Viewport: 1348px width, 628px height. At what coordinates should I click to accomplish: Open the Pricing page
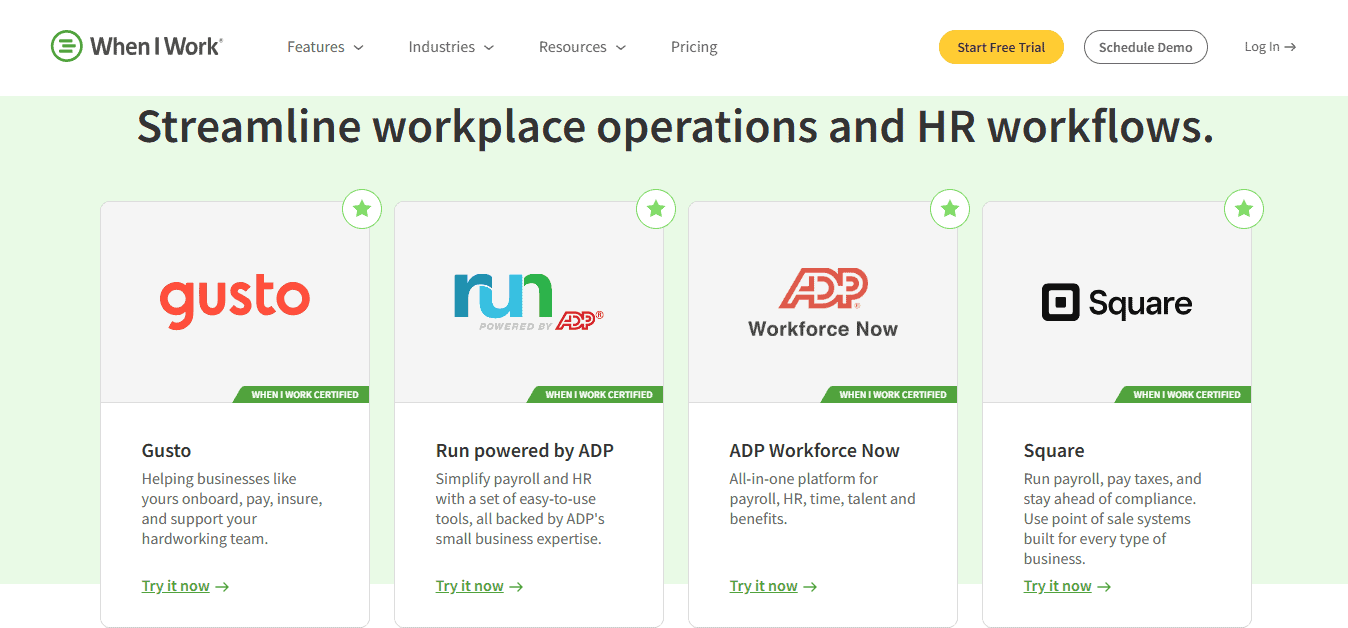point(694,47)
